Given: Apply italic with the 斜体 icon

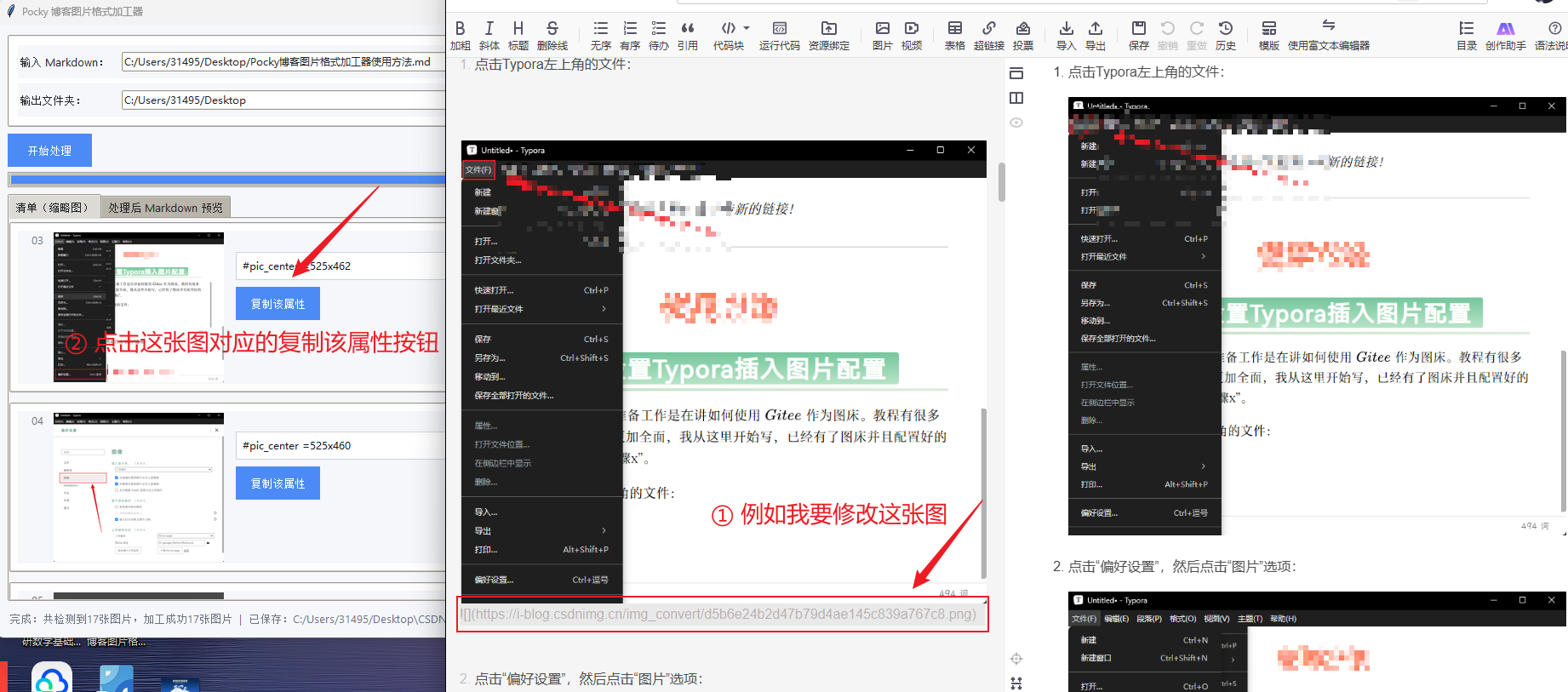Looking at the screenshot, I should pos(489,36).
